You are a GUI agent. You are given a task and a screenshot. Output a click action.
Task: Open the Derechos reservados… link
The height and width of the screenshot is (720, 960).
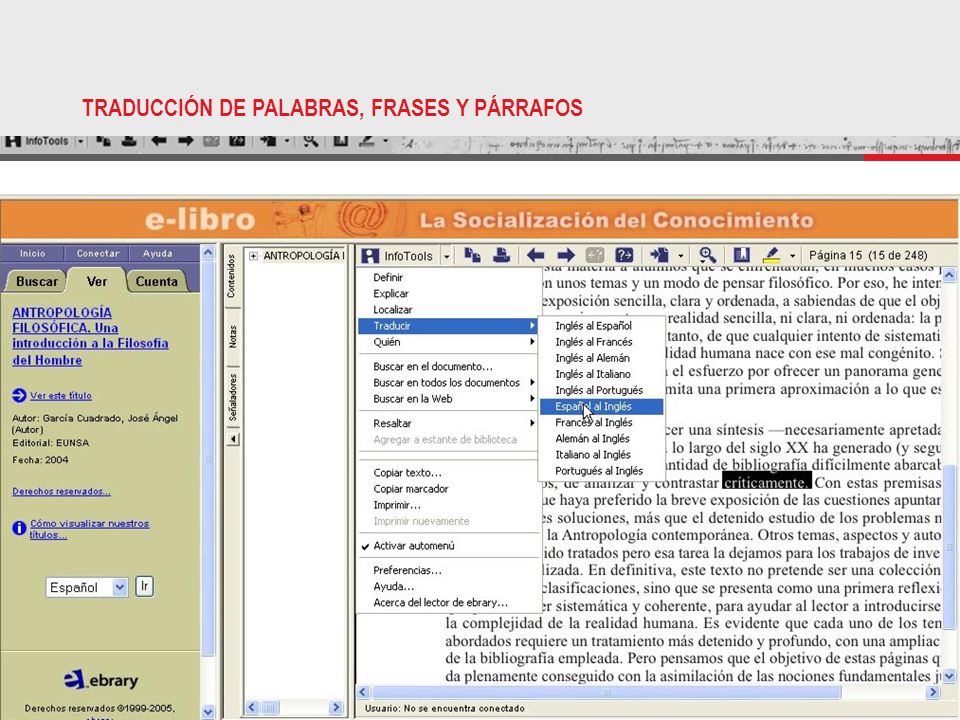pyautogui.click(x=61, y=491)
